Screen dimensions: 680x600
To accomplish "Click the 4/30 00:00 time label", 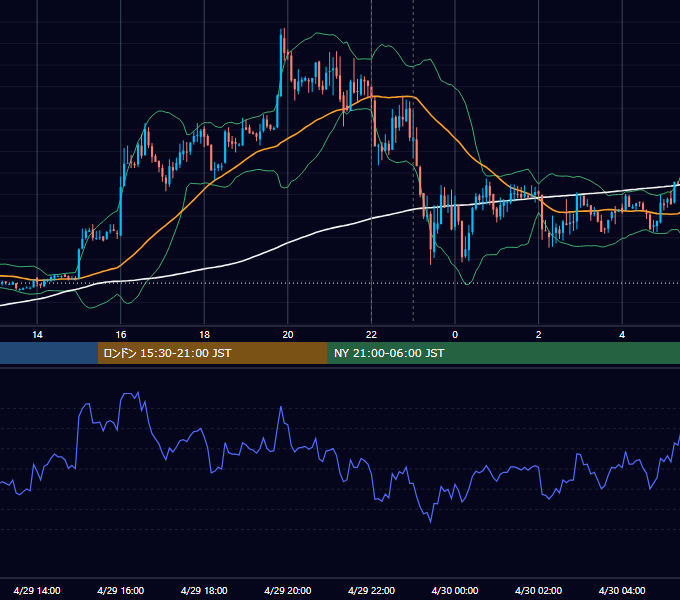I will click(455, 590).
